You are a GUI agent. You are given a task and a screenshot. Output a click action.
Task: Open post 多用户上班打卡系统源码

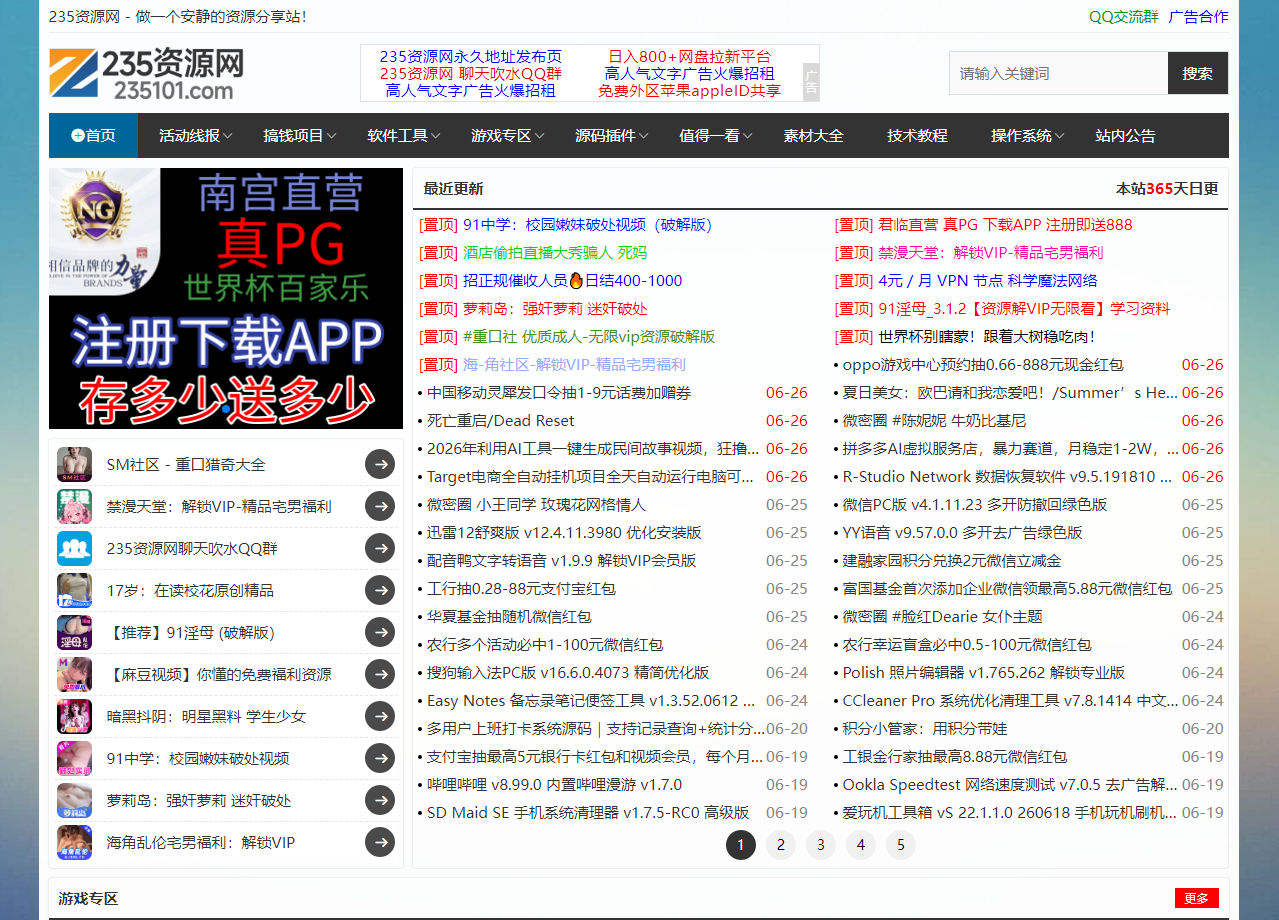pos(594,729)
